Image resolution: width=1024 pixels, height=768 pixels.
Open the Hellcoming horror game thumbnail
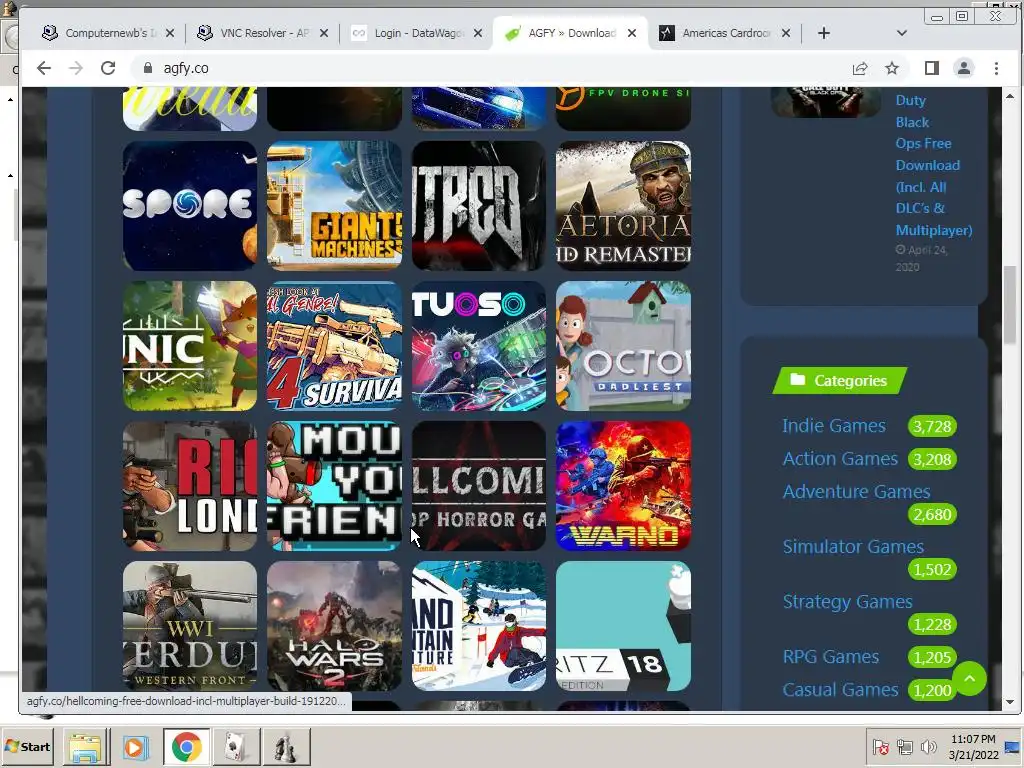pyautogui.click(x=479, y=486)
